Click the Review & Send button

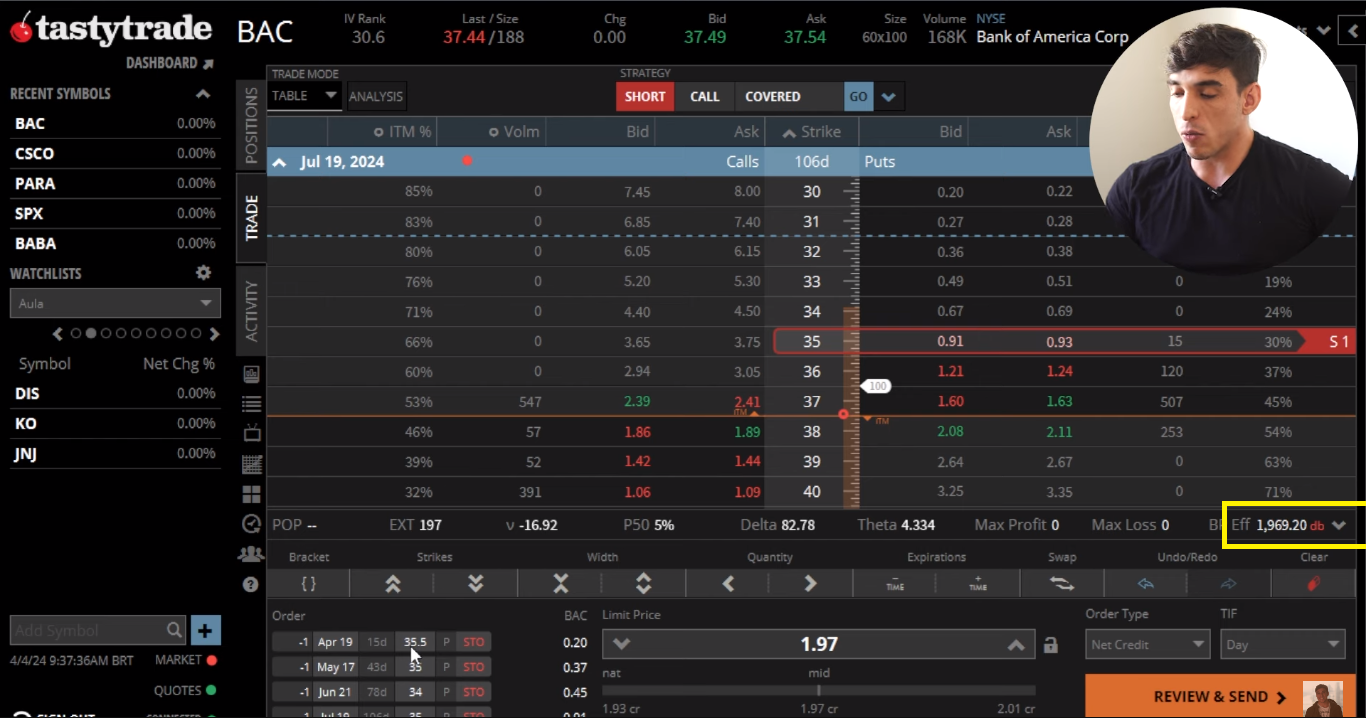point(1210,696)
